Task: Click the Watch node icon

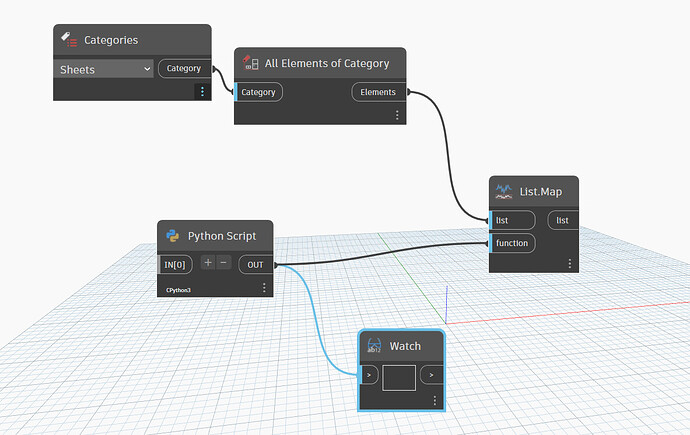Action: pos(374,346)
